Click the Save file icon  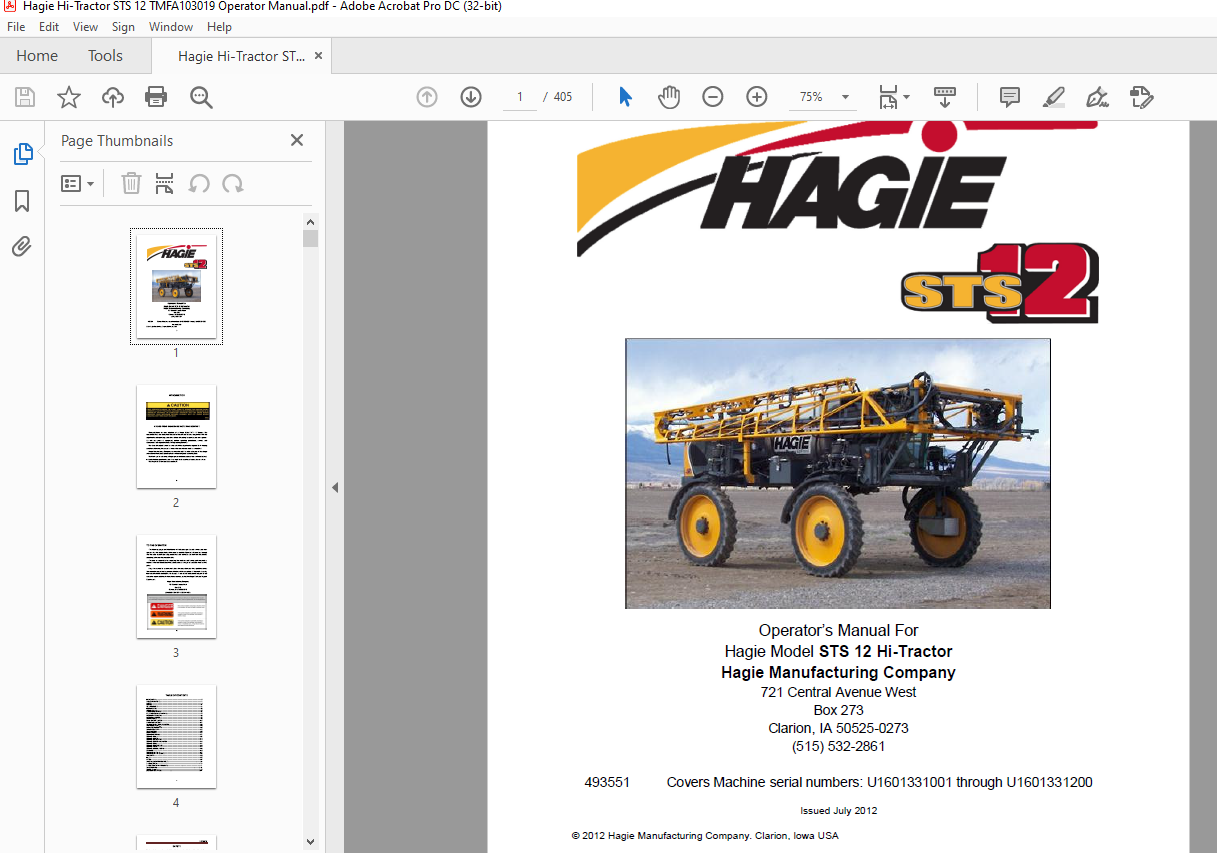pyautogui.click(x=25, y=97)
